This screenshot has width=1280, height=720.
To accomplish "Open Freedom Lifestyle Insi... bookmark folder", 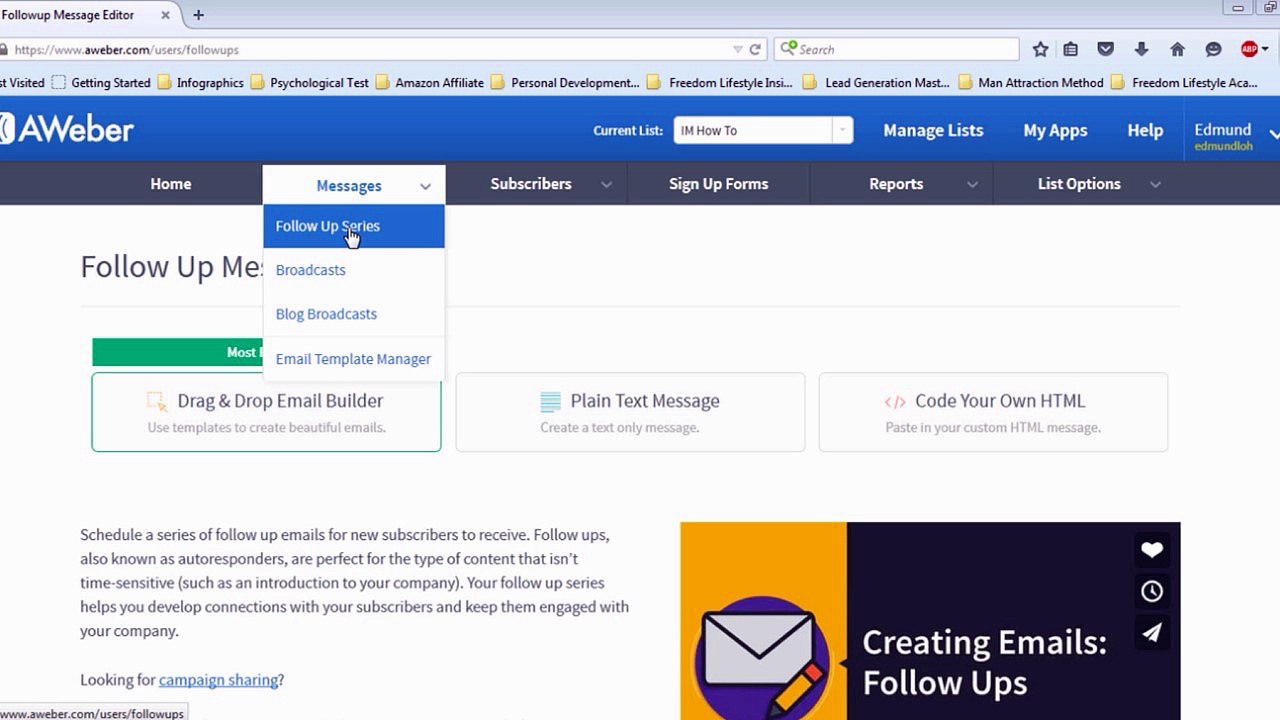I will (720, 83).
